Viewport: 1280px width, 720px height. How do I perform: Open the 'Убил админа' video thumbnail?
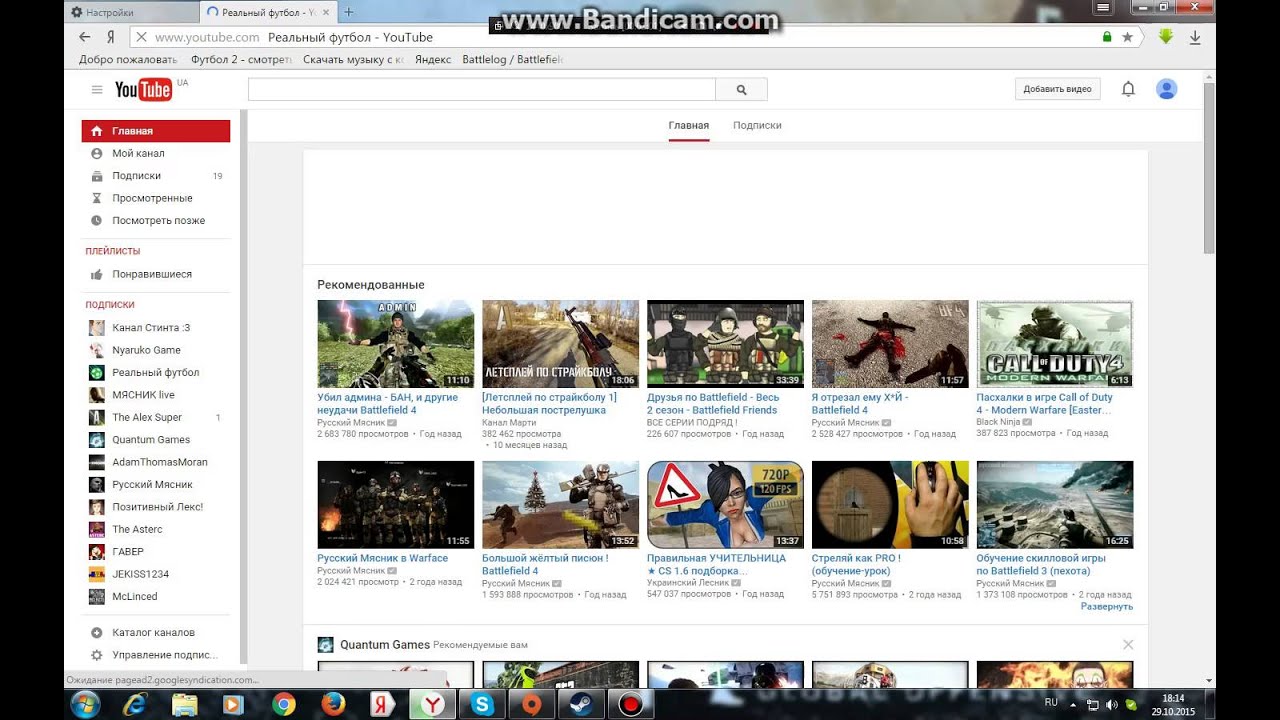coord(396,344)
